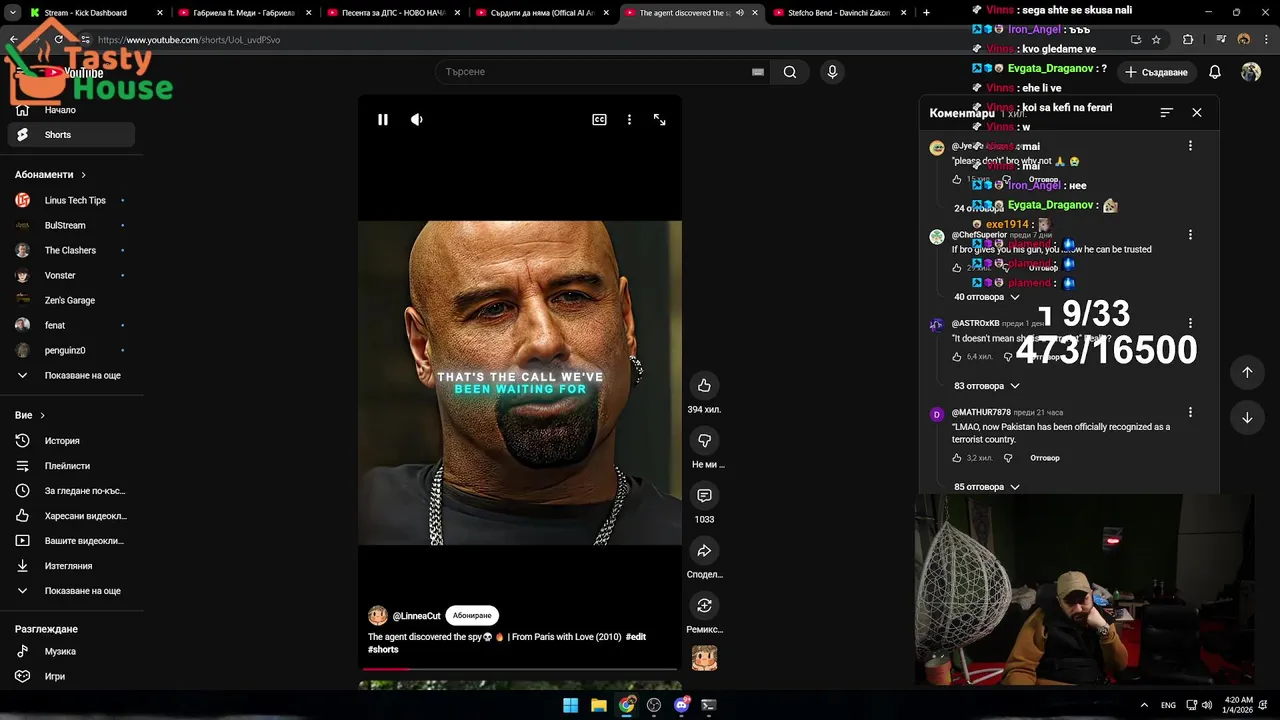The height and width of the screenshot is (720, 1280).
Task: Open the Създаване create button
Action: pos(1156,72)
